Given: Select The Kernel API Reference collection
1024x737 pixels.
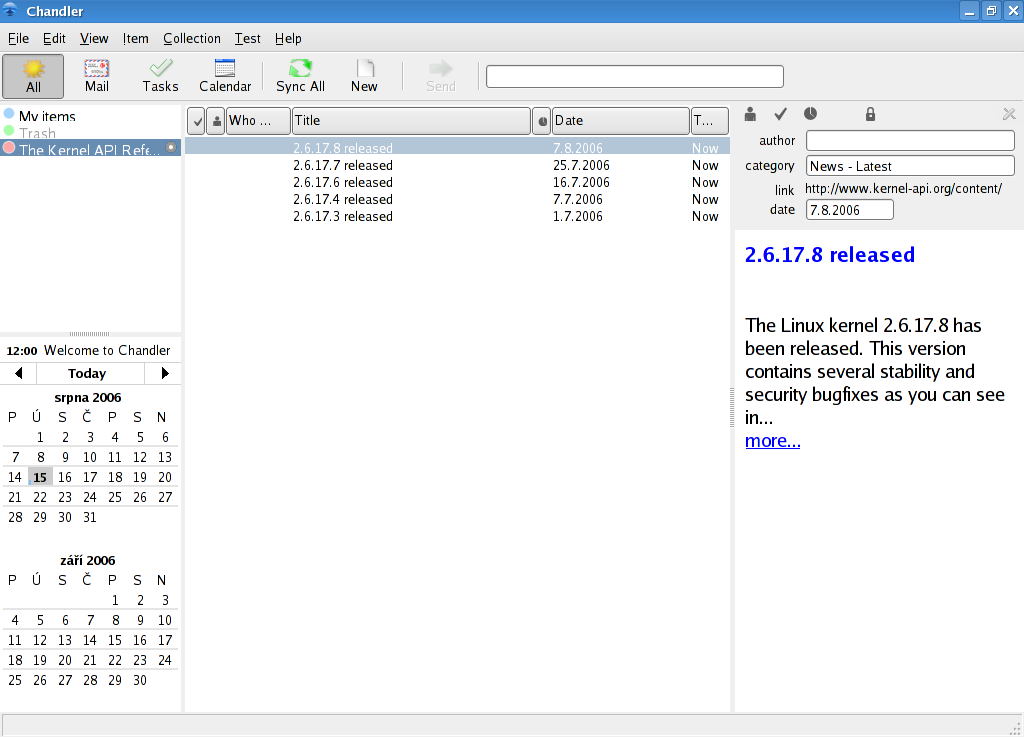Looking at the screenshot, I should (x=90, y=149).
